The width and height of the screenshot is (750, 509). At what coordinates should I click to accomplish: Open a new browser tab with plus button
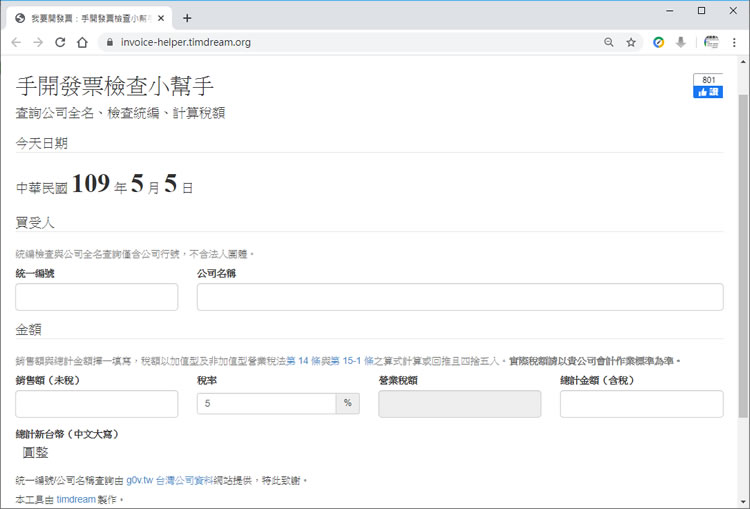coord(187,18)
